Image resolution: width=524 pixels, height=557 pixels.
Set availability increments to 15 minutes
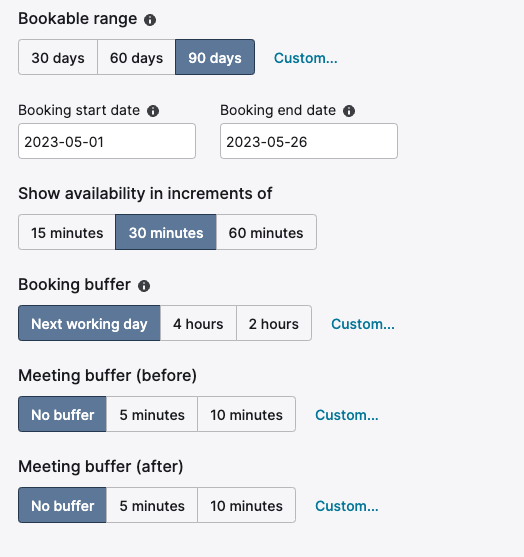(x=67, y=232)
